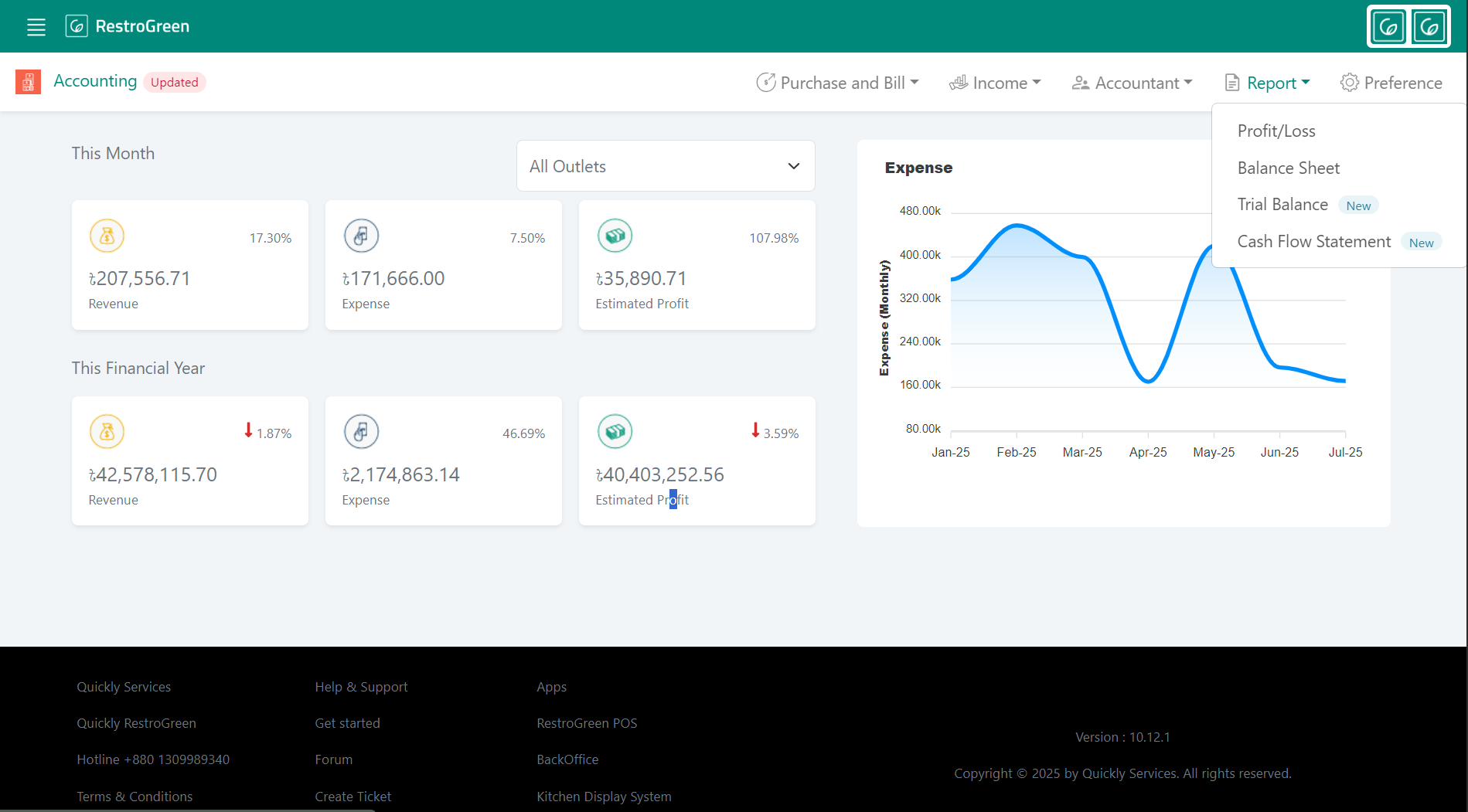The image size is (1468, 812).
Task: Click the first leaf icon at top right
Action: (1388, 27)
